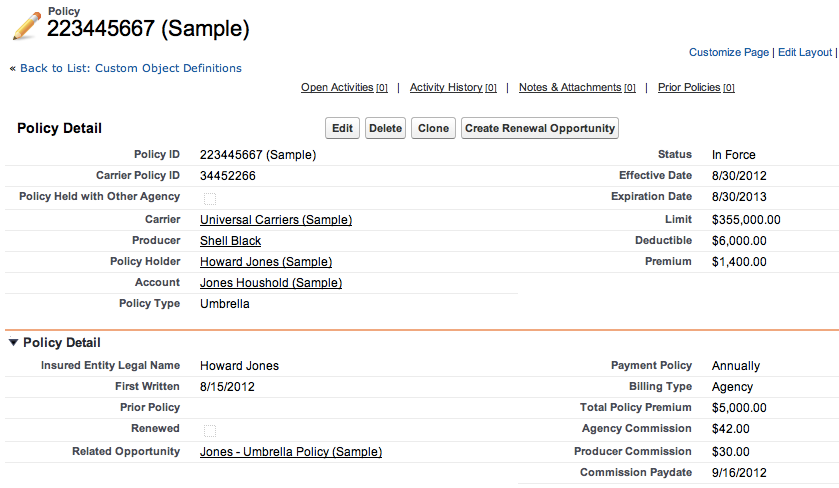Jump to Activity History related list
Viewport: 839px width, 488px height.
click(x=453, y=87)
